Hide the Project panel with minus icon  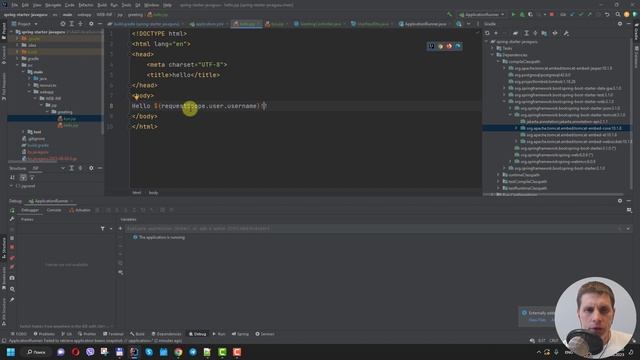pos(100,24)
